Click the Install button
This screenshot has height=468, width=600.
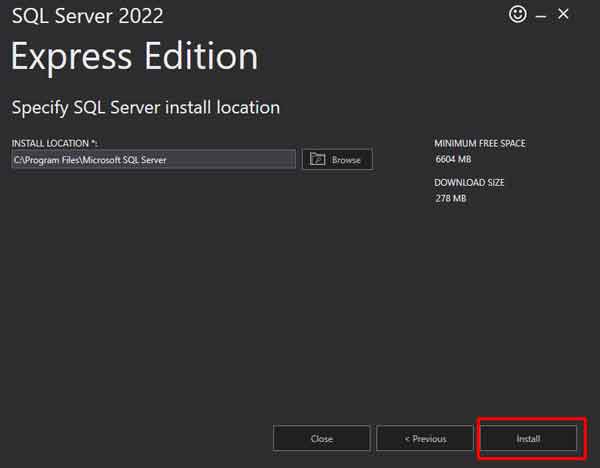click(528, 438)
